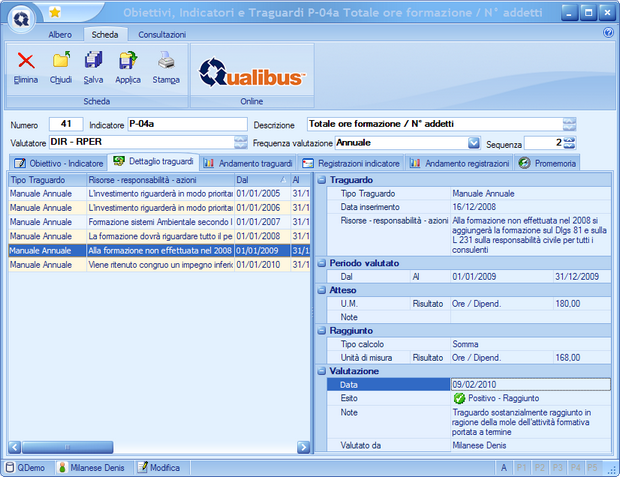Switch to the Consultazioni ribbon tab

pyautogui.click(x=161, y=34)
